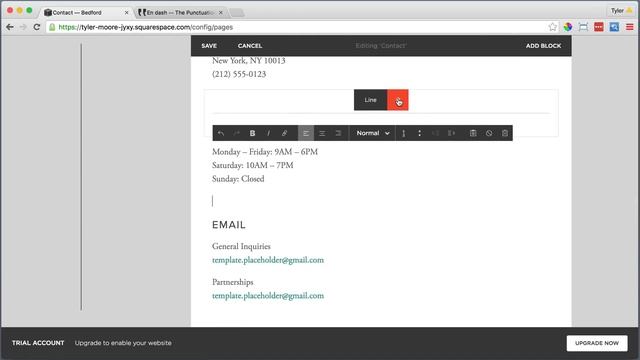Align text right

tap(338, 133)
